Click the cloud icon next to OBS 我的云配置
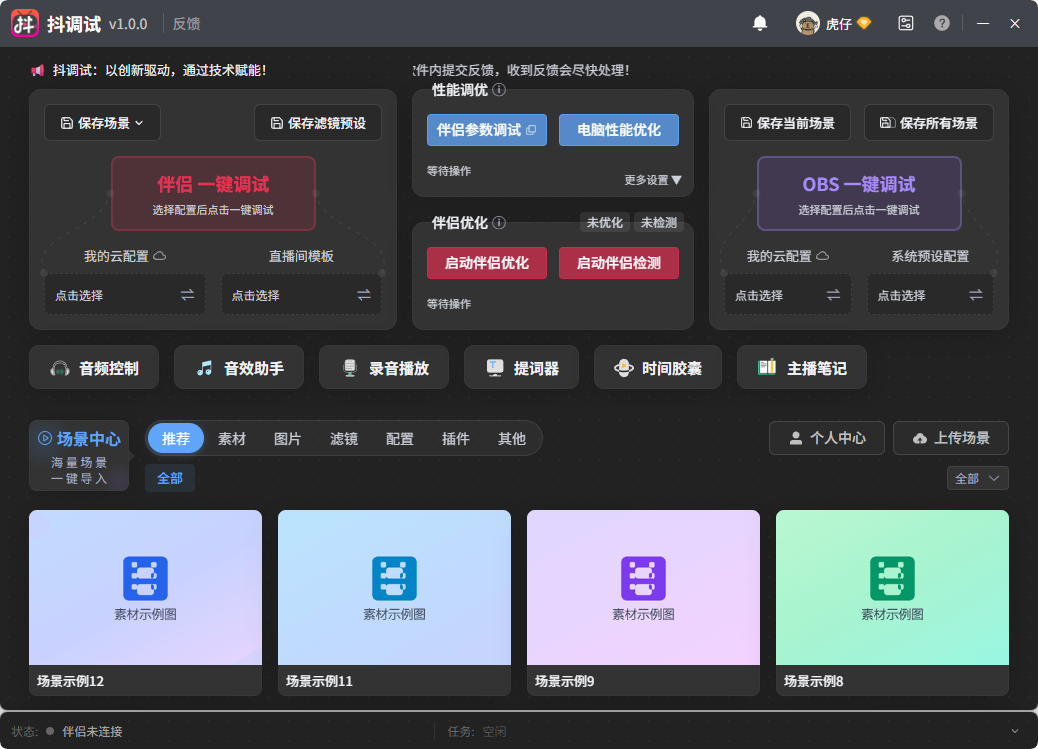Viewport: 1038px width, 749px height. click(x=822, y=256)
